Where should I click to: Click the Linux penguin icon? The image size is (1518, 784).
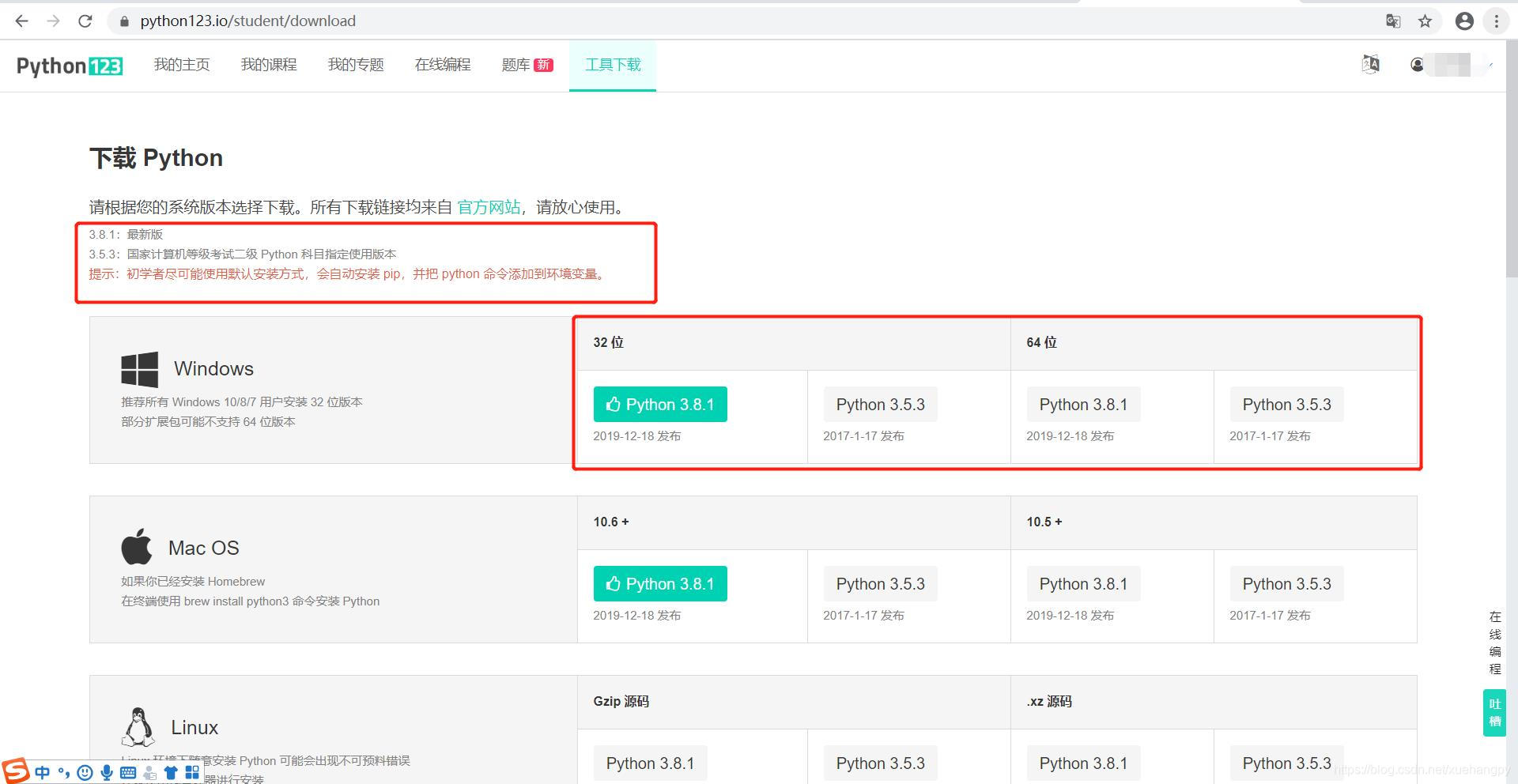point(138,727)
